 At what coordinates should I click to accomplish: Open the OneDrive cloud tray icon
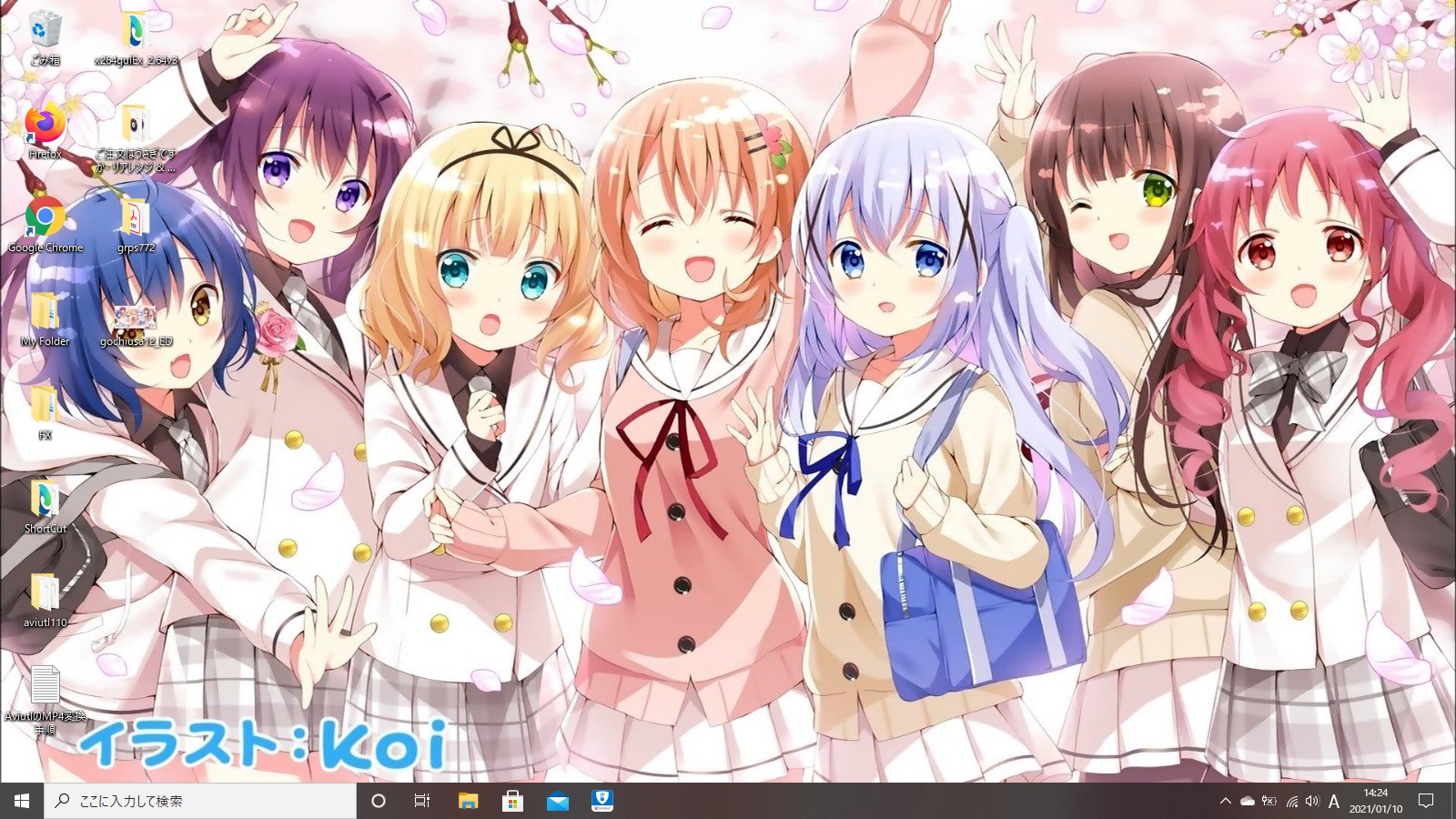1248,801
